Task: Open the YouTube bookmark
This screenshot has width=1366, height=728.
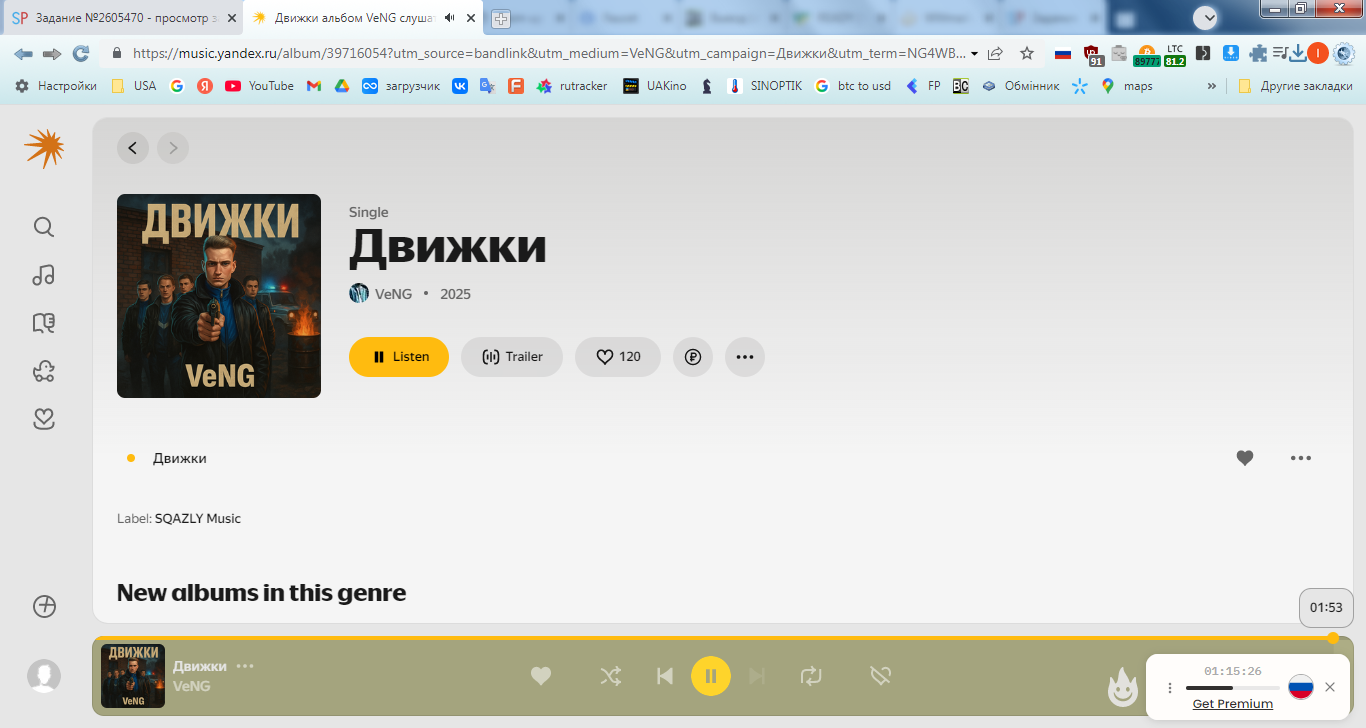Action: (260, 86)
